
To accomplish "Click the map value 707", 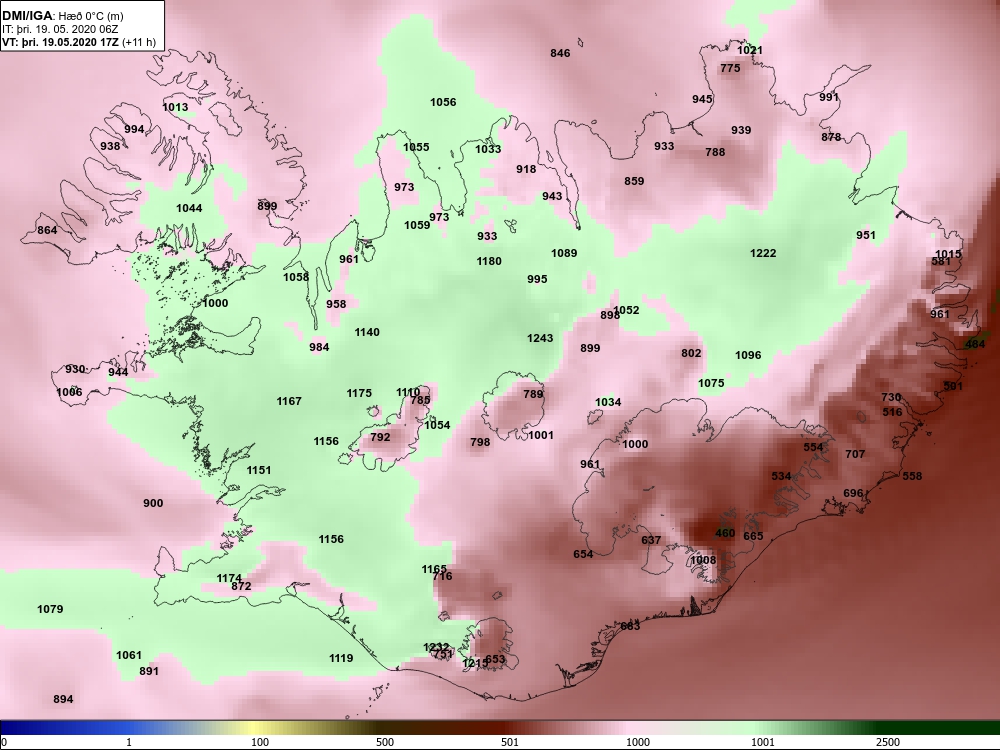I will point(855,454).
